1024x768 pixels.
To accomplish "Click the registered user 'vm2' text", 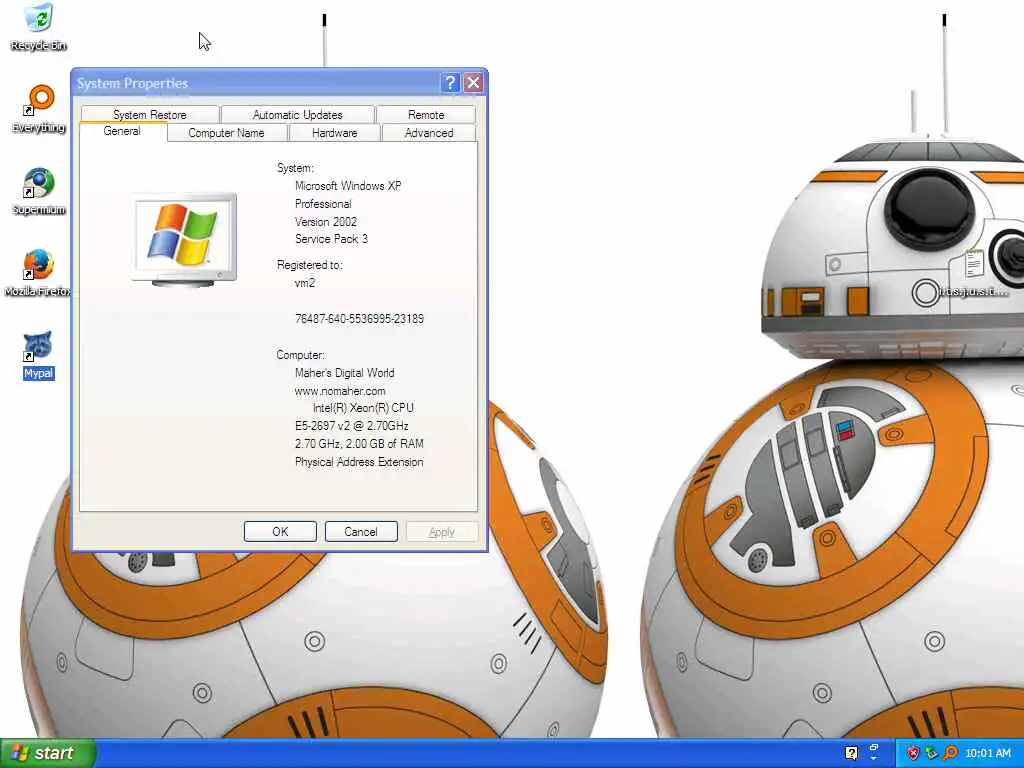I will (x=305, y=283).
